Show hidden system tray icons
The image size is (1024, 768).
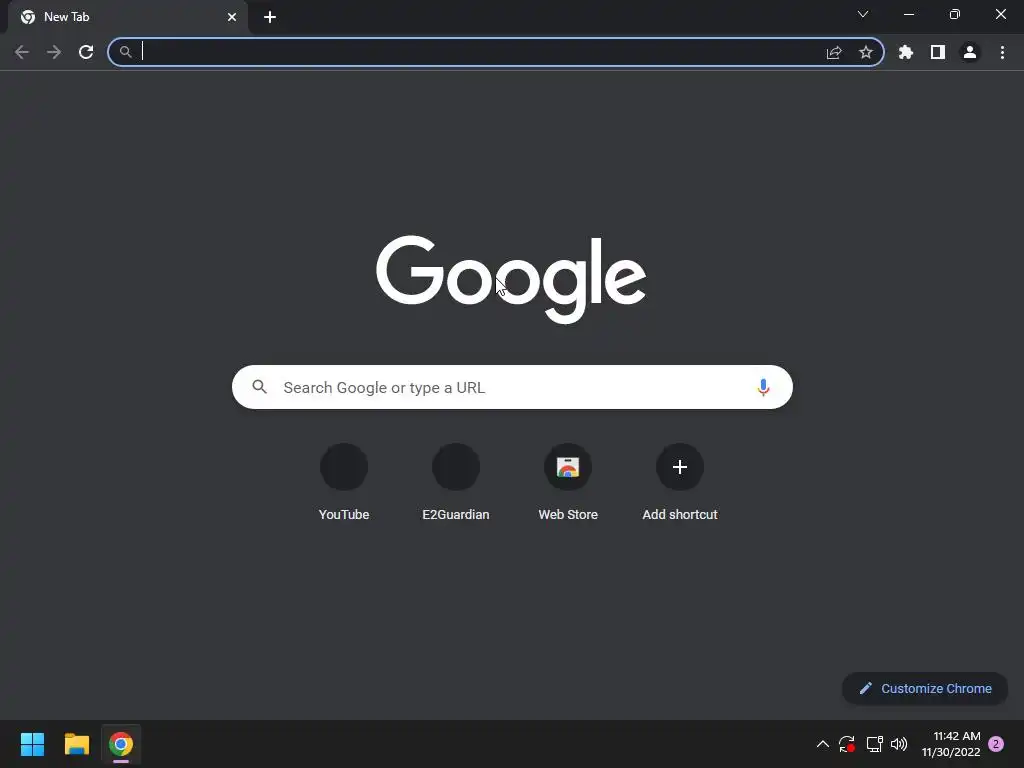823,744
